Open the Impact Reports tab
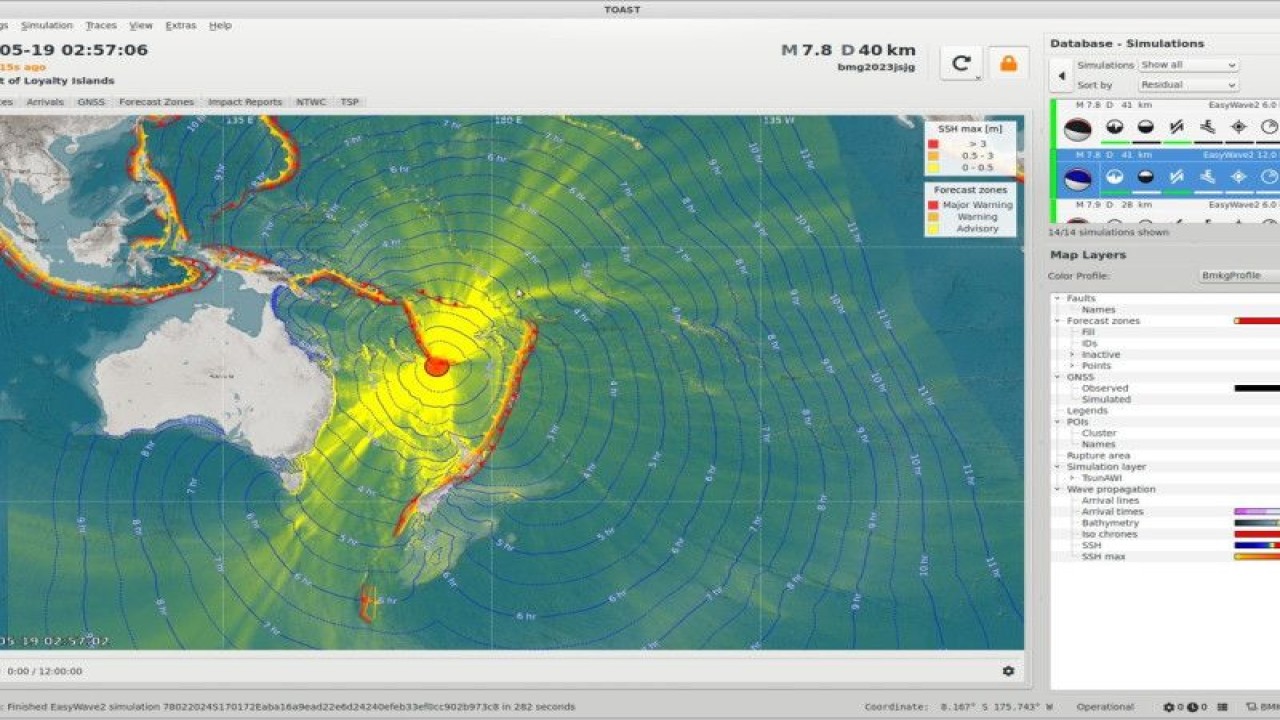The width and height of the screenshot is (1280, 720). (x=245, y=102)
